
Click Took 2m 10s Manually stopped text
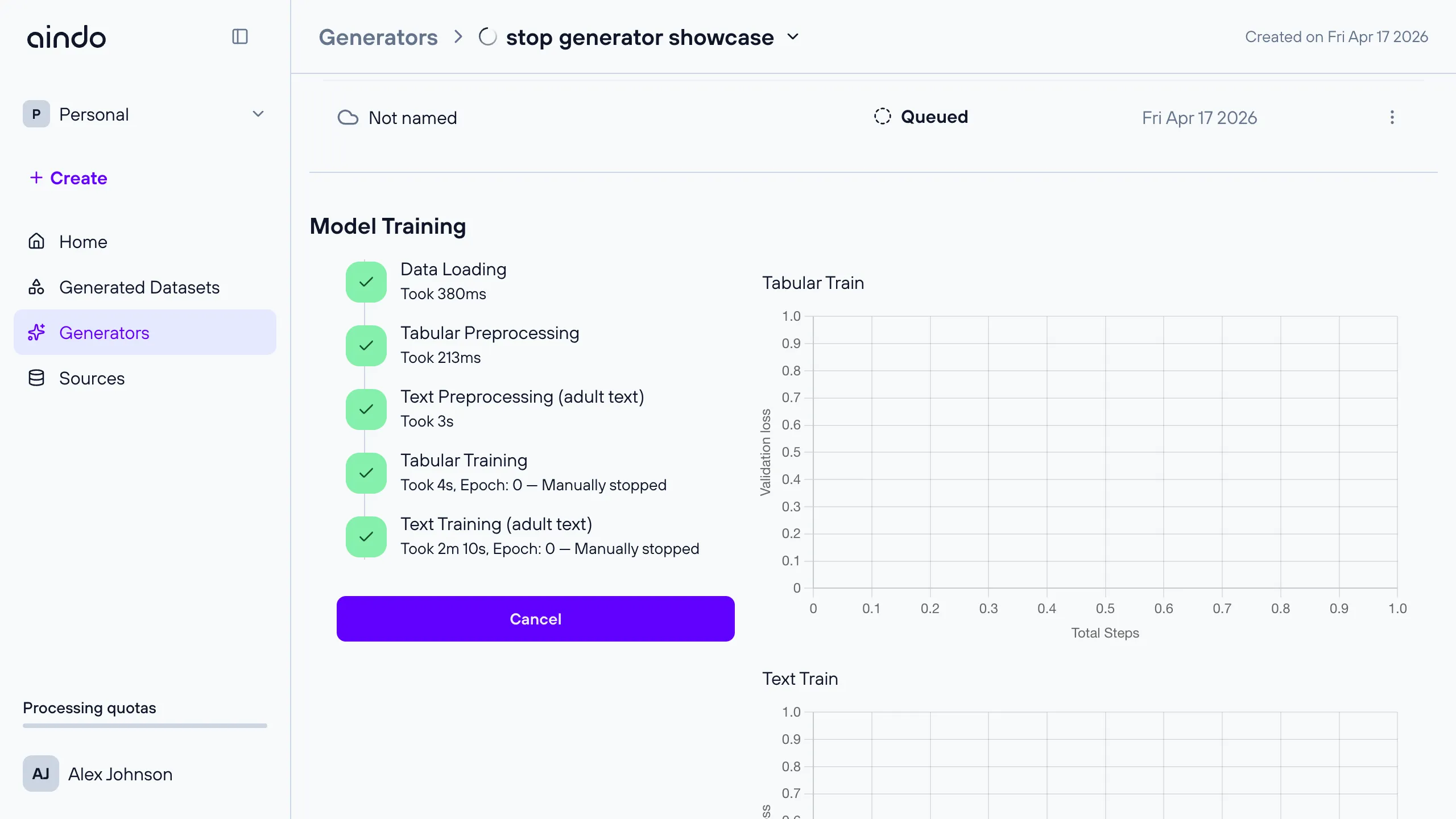point(550,549)
